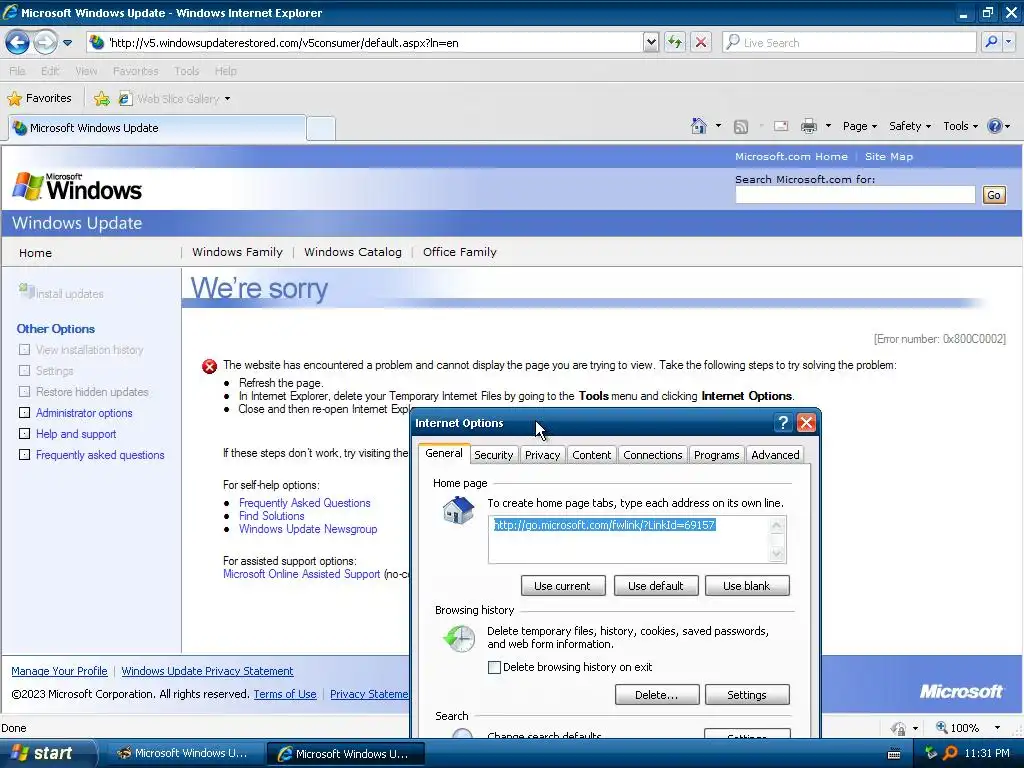Viewport: 1024px width, 768px height.
Task: Click the Read Mail toolbar icon
Action: (781, 126)
